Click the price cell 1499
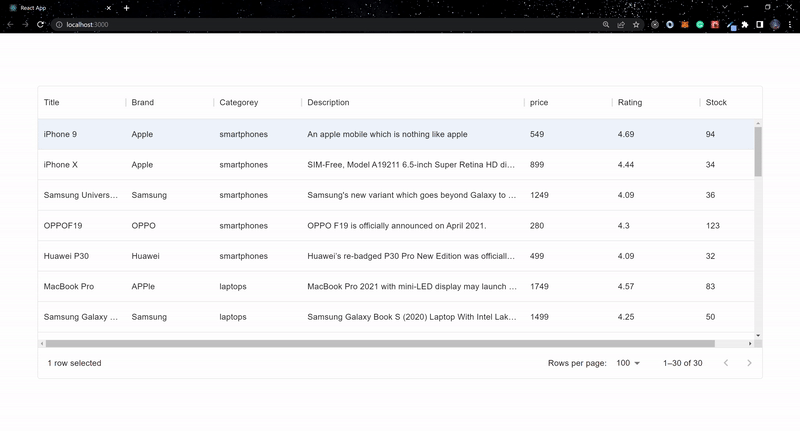Screen dimensions: 800x431 [568, 317]
